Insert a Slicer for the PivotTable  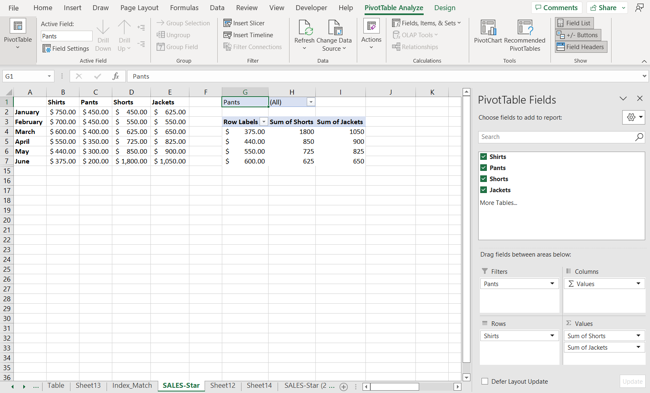click(x=244, y=23)
